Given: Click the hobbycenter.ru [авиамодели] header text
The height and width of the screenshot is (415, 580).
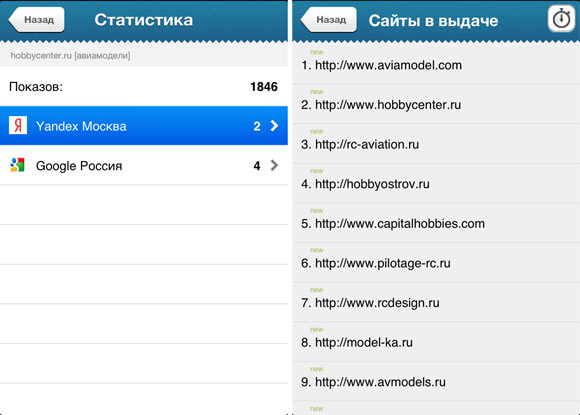Looking at the screenshot, I should coord(70,55).
